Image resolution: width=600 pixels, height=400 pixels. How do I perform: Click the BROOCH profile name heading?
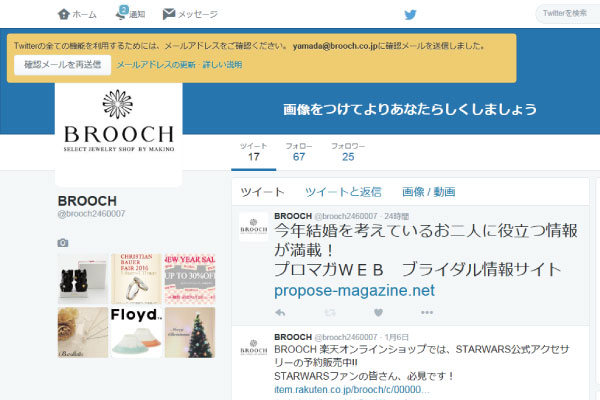[x=87, y=201]
